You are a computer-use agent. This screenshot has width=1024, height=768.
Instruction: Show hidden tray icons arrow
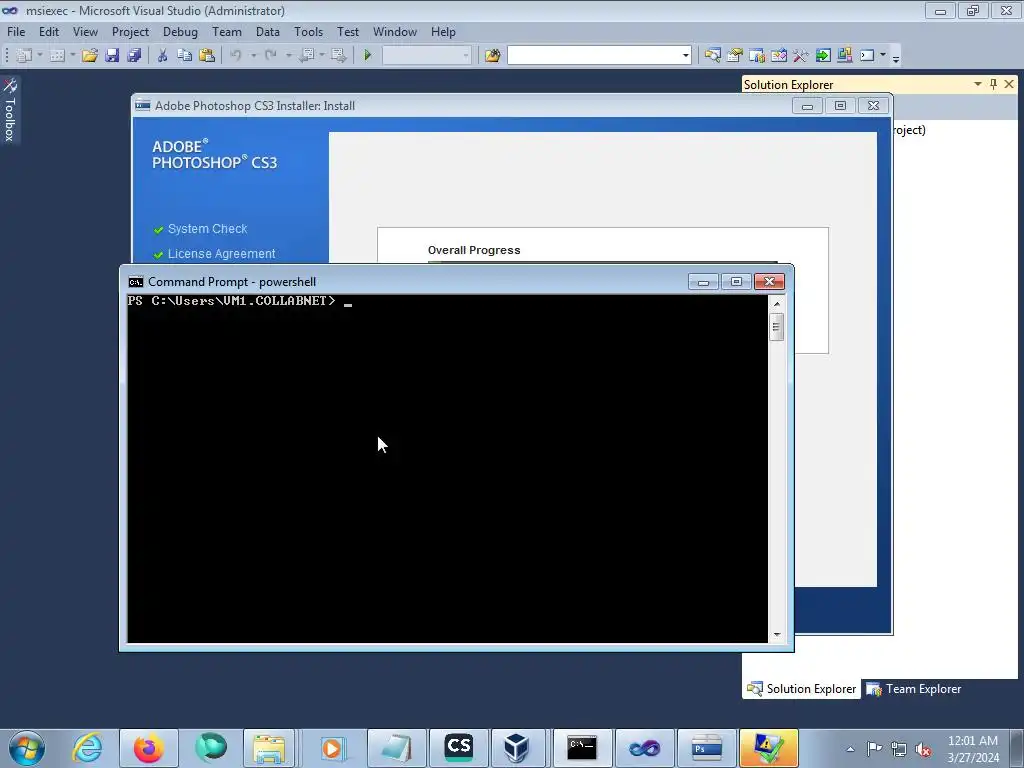click(x=850, y=749)
